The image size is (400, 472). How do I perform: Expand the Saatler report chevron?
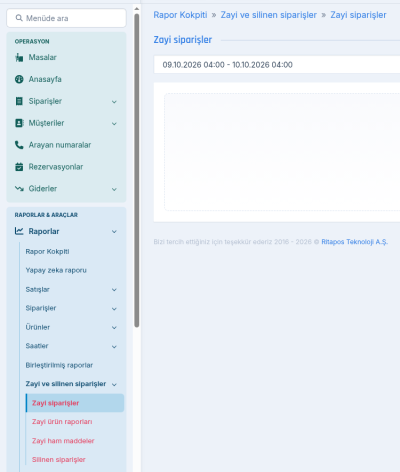[x=114, y=347]
